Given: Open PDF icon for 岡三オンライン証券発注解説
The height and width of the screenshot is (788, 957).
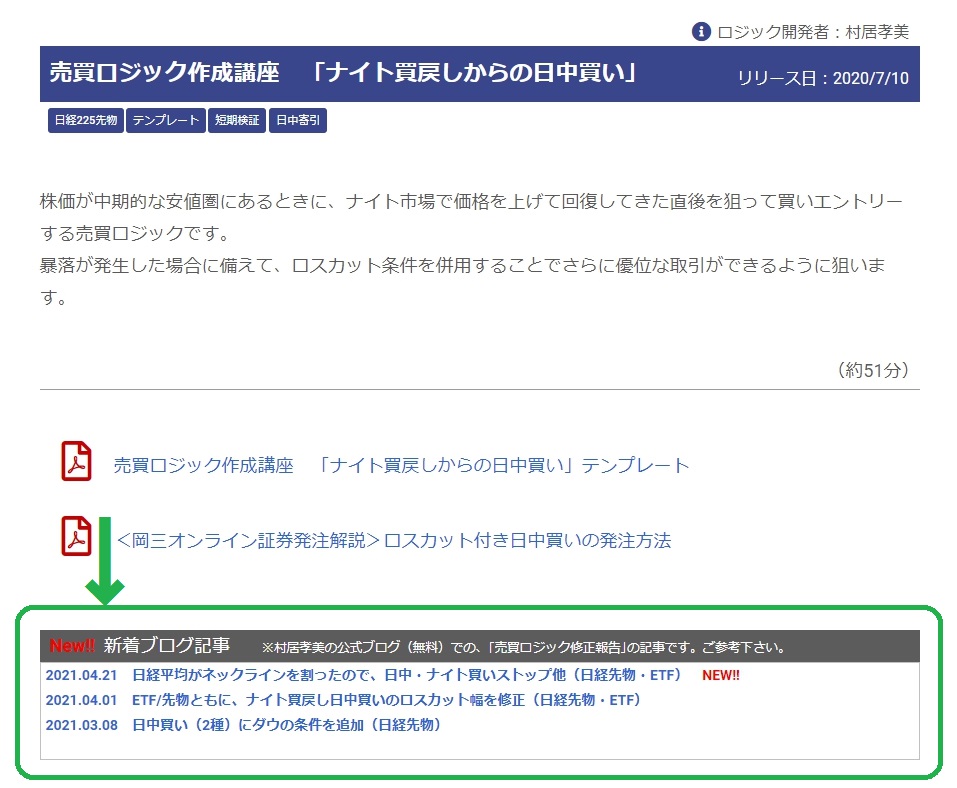Looking at the screenshot, I should [76, 536].
